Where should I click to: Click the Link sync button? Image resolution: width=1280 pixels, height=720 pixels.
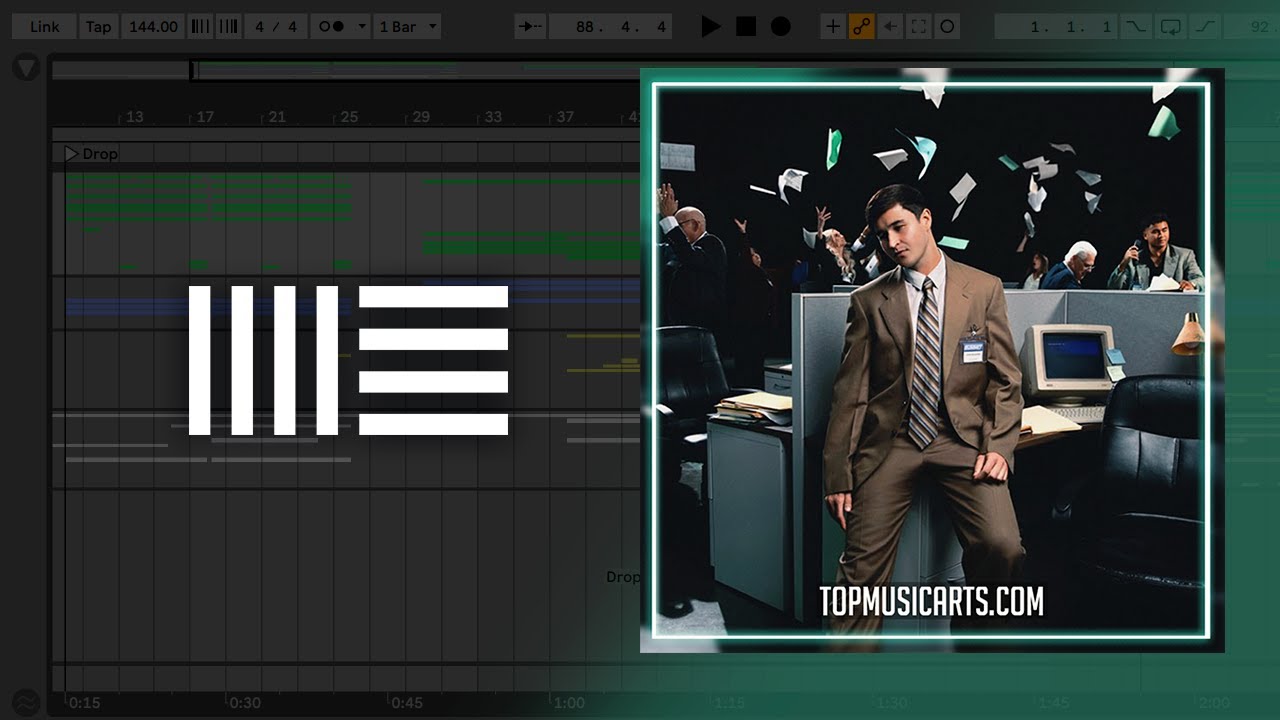[44, 27]
